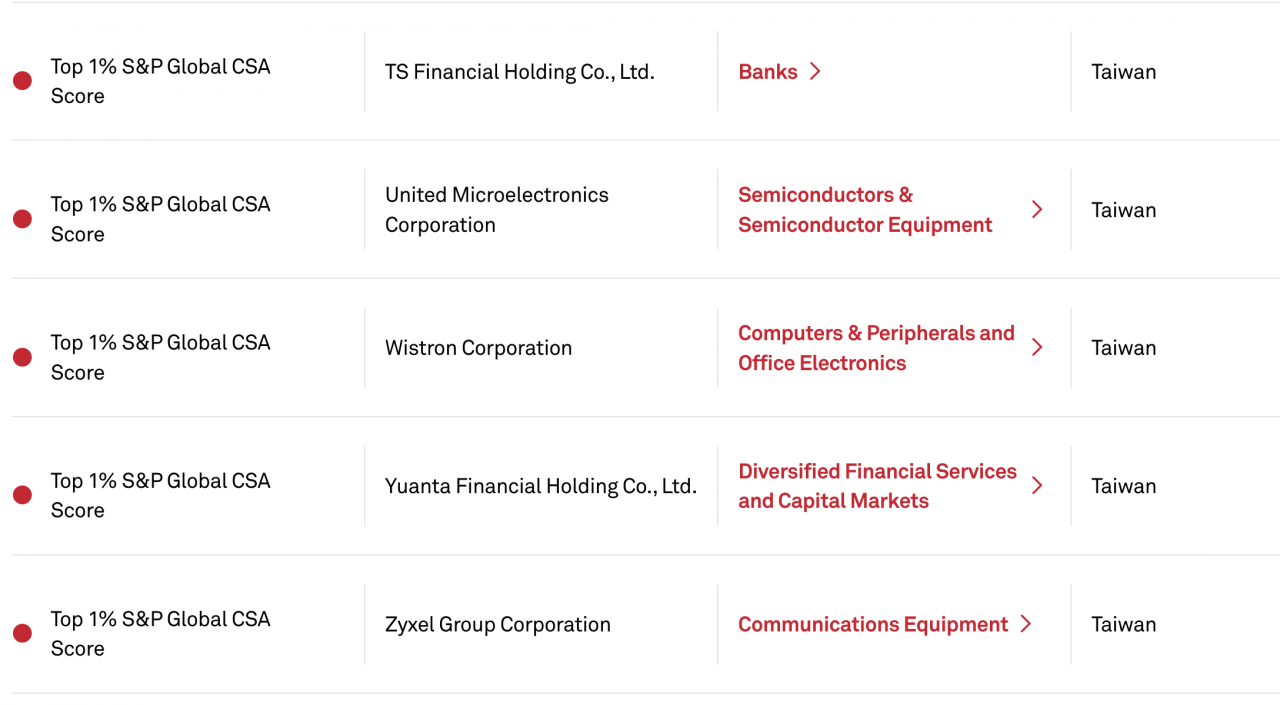This screenshot has height=705, width=1280.
Task: Open Diversified Financial Services and Capital Markets link
Action: 877,486
